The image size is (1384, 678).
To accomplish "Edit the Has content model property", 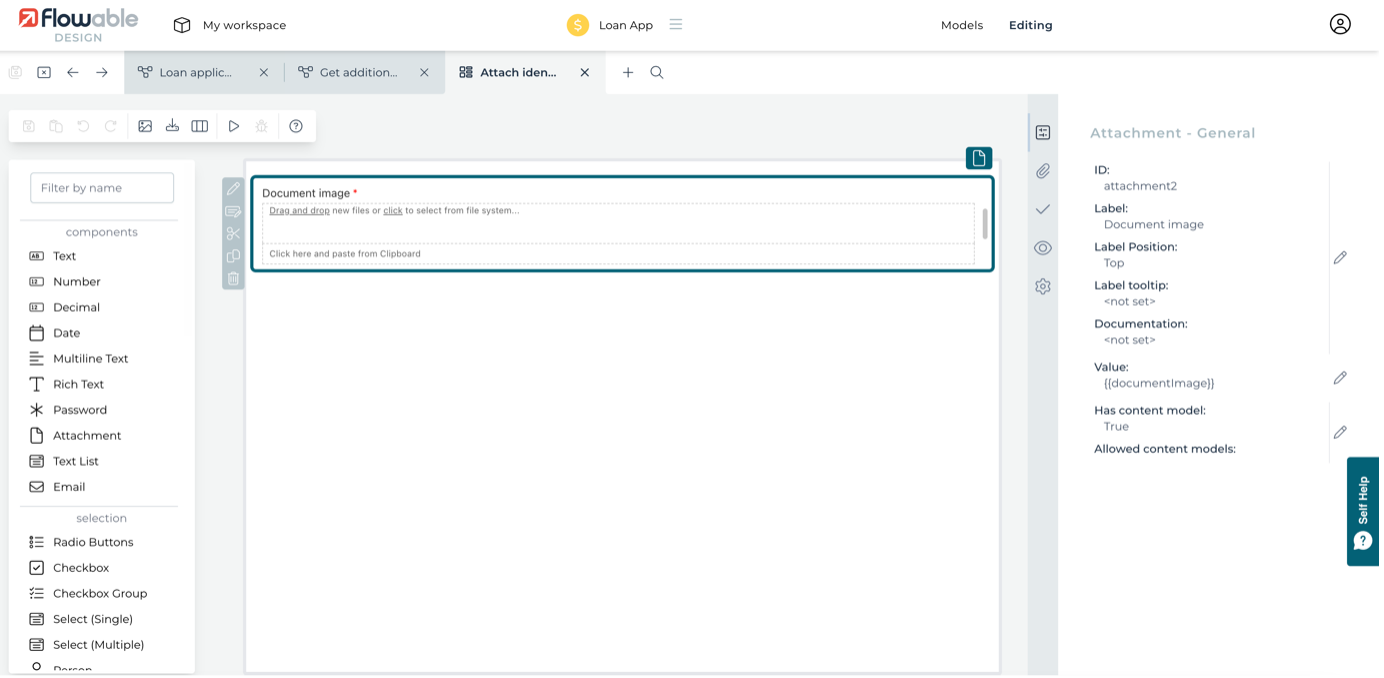I will [1340, 432].
